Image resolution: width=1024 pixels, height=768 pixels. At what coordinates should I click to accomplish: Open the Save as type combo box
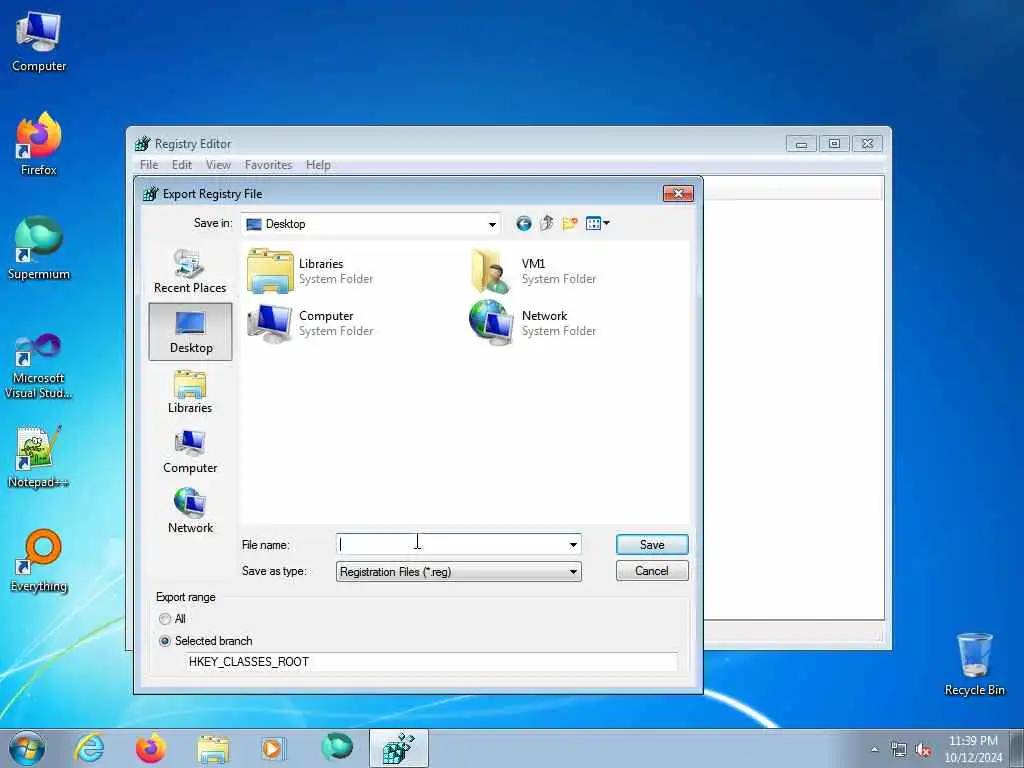pos(458,572)
